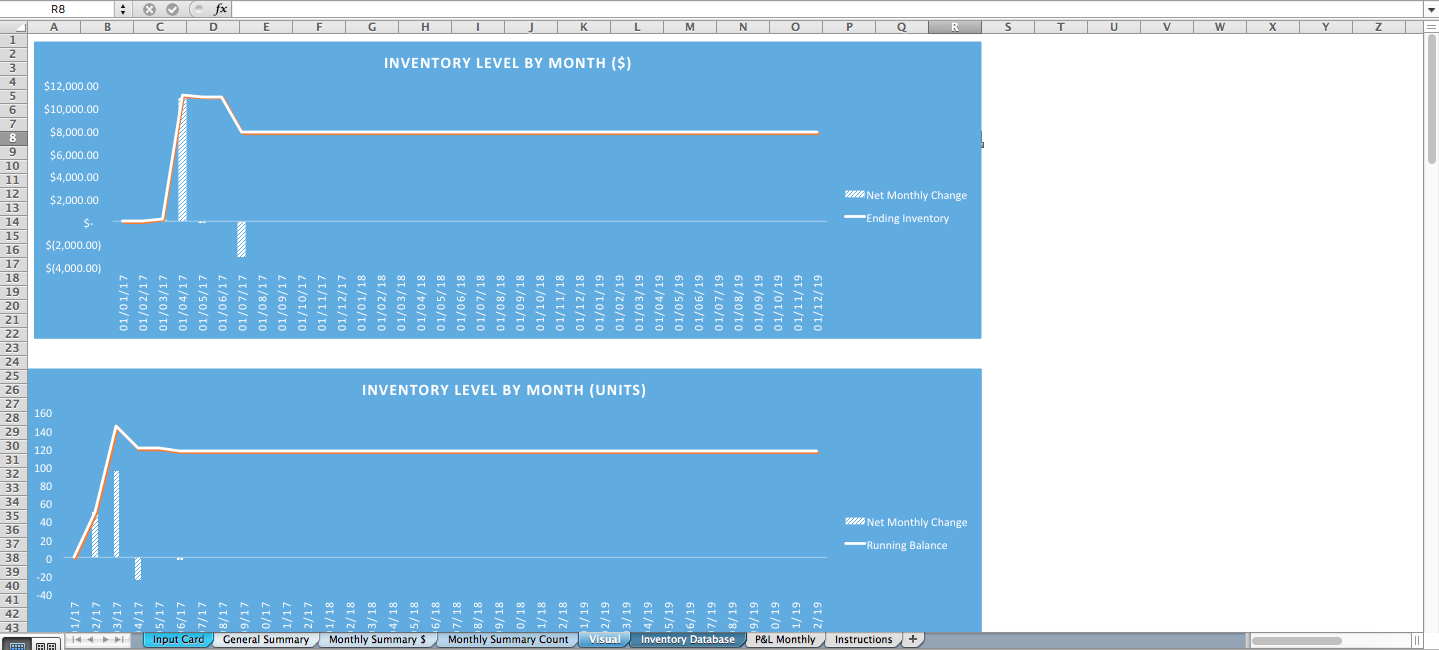The height and width of the screenshot is (650, 1439).
Task: Click the 01/04/17 date axis label
Action: 183,303
